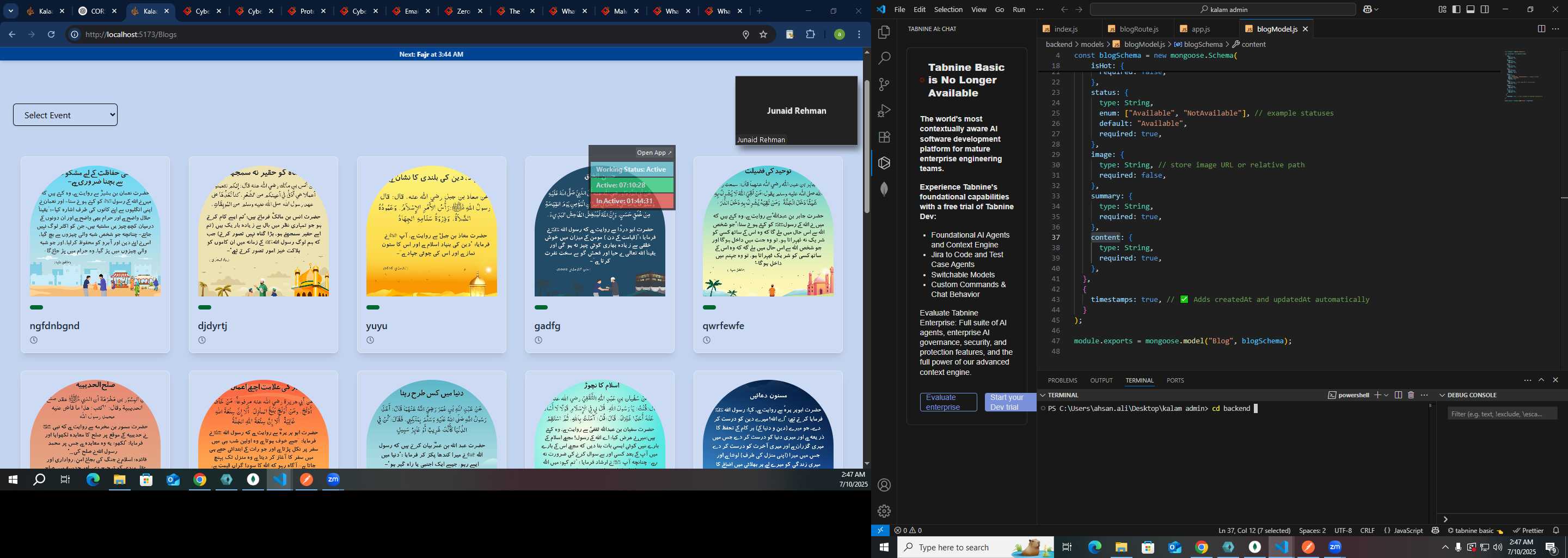Open the Extensions view

click(884, 137)
